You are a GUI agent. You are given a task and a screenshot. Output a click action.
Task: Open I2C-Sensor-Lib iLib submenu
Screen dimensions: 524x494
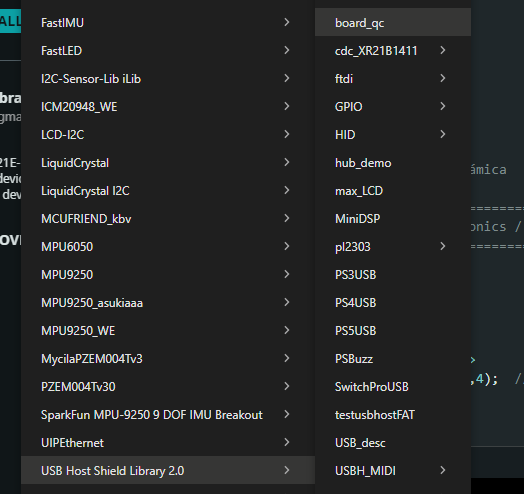click(x=168, y=79)
